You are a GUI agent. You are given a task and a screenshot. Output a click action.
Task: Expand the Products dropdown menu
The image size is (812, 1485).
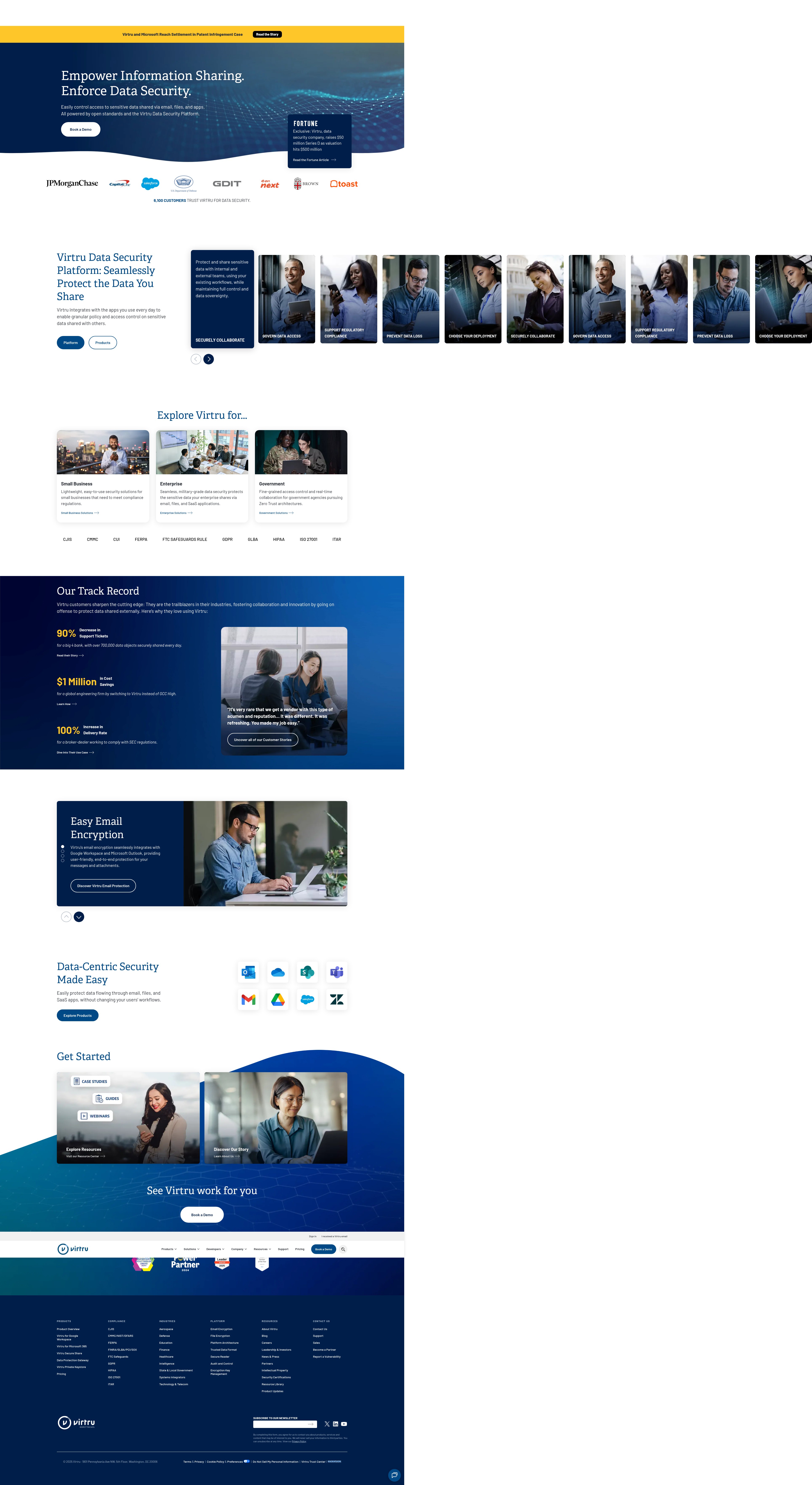(169, 1249)
